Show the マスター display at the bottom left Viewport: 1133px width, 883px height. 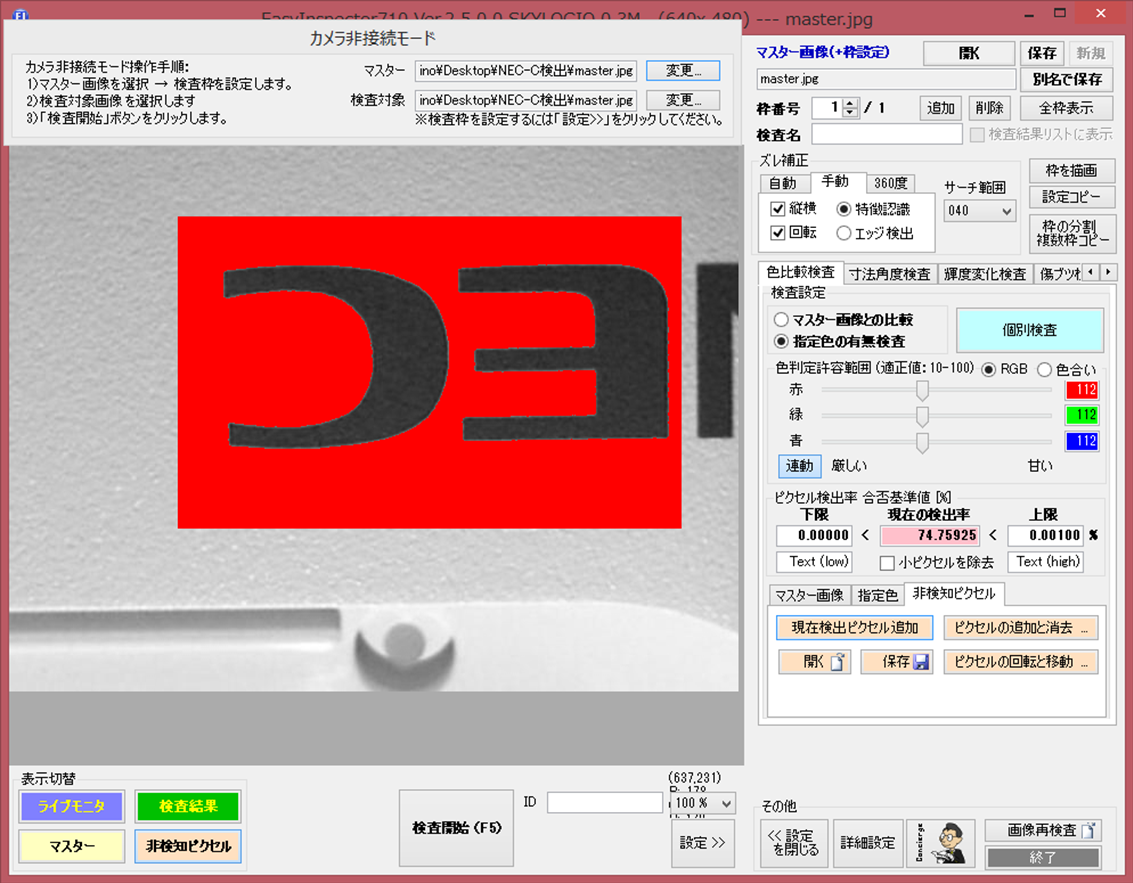72,845
